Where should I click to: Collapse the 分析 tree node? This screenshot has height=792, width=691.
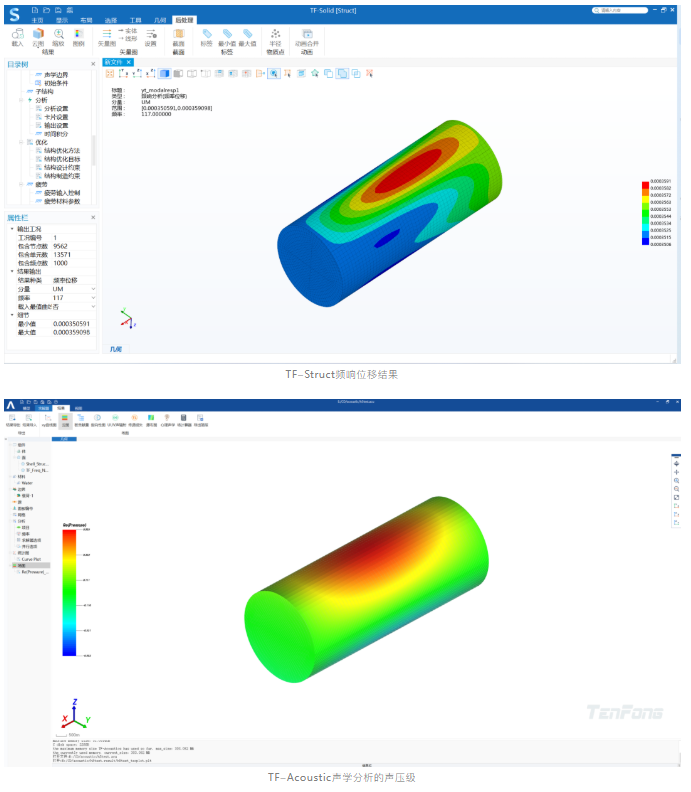pos(21,101)
